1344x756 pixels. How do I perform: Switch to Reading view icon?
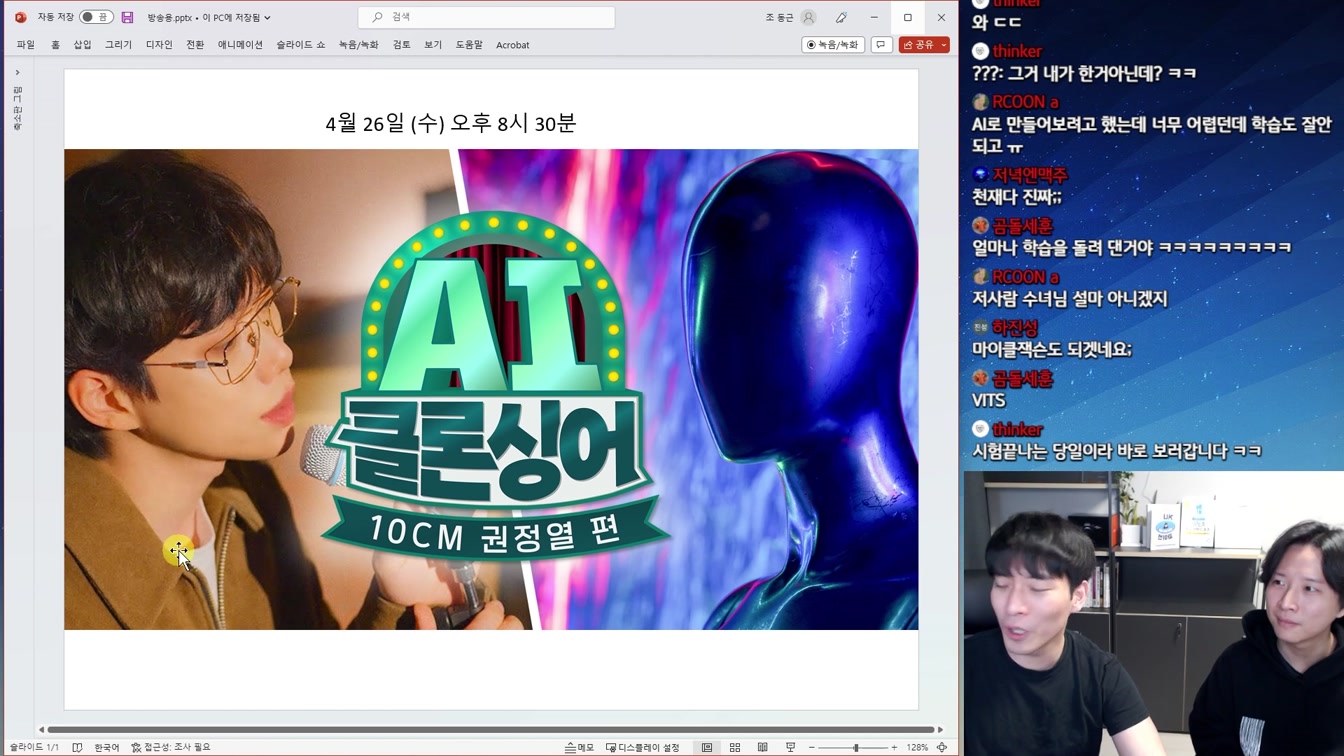pos(762,747)
